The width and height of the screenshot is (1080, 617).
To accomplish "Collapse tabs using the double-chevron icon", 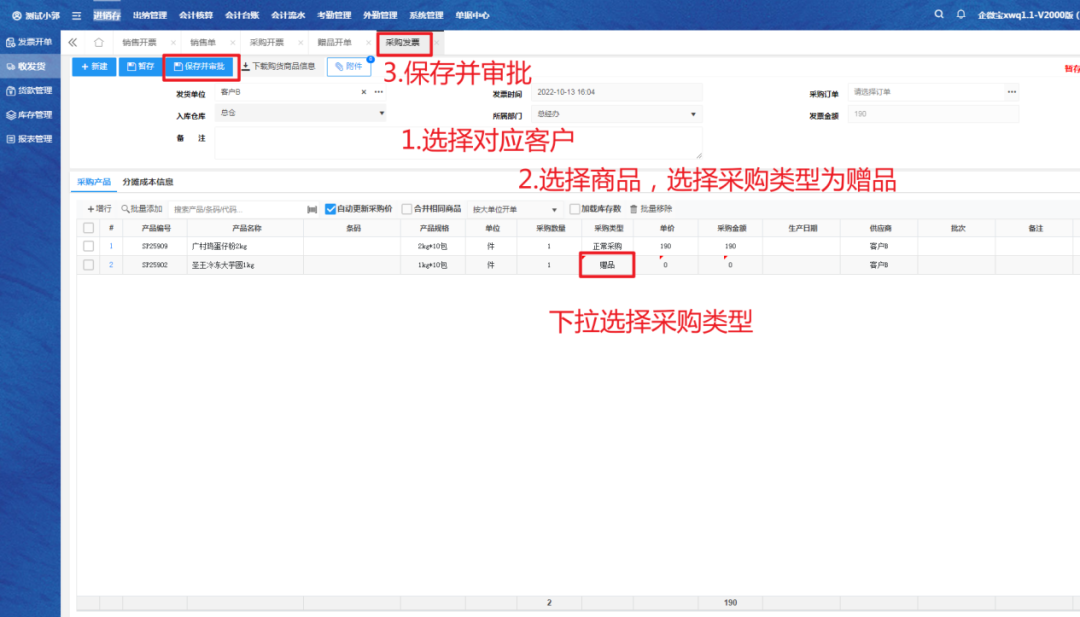I will click(72, 43).
